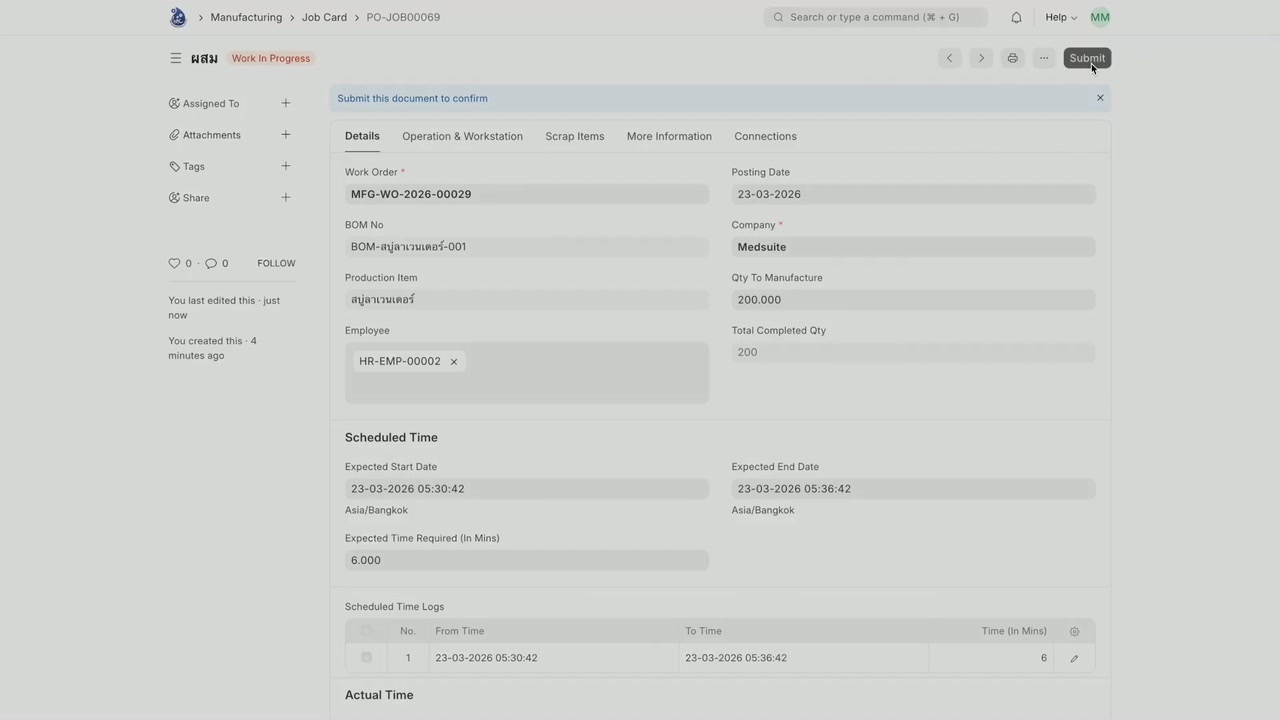1280x720 pixels.
Task: Click the Work Order field
Action: pyautogui.click(x=527, y=194)
